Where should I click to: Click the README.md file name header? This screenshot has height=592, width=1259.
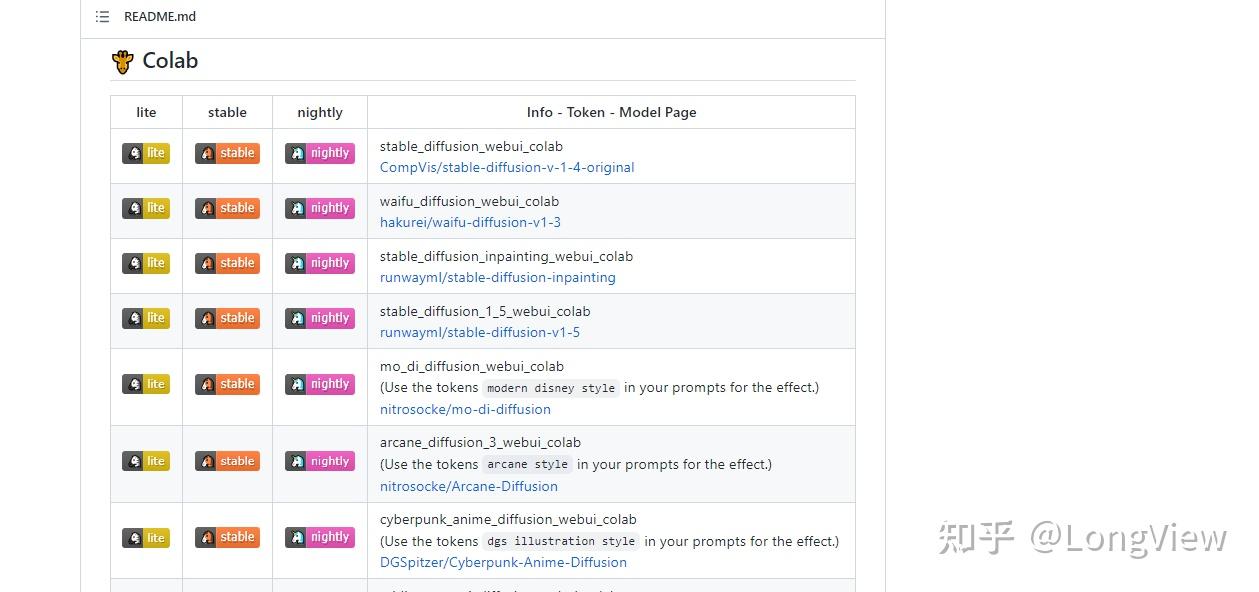pos(160,17)
